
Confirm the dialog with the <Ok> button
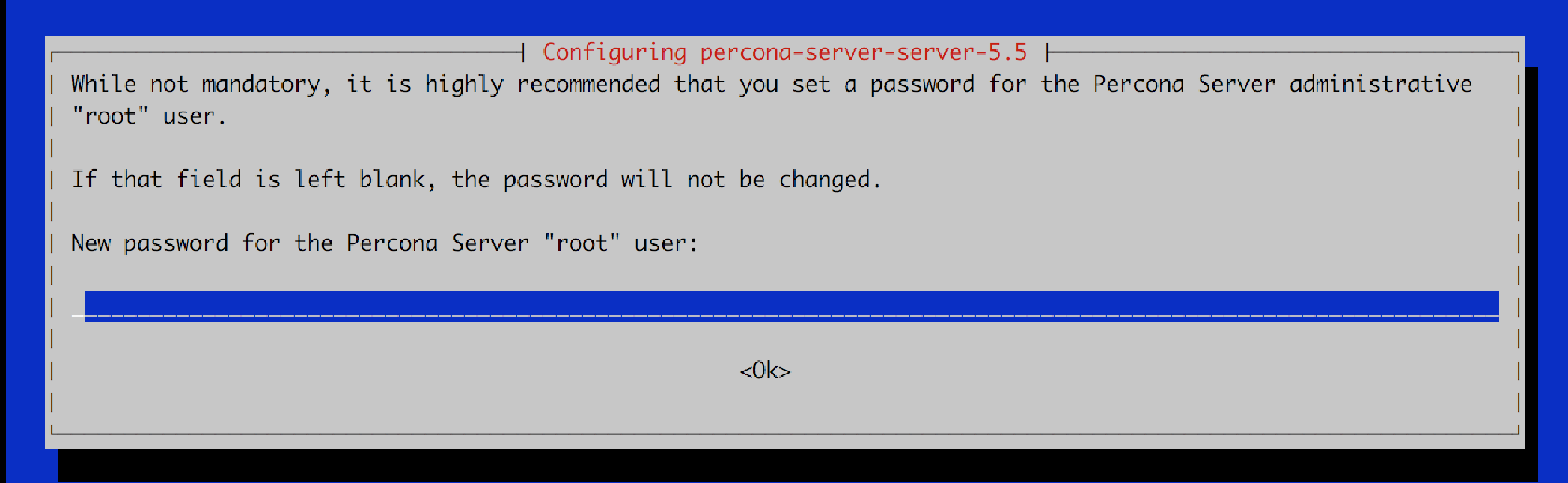click(x=765, y=371)
